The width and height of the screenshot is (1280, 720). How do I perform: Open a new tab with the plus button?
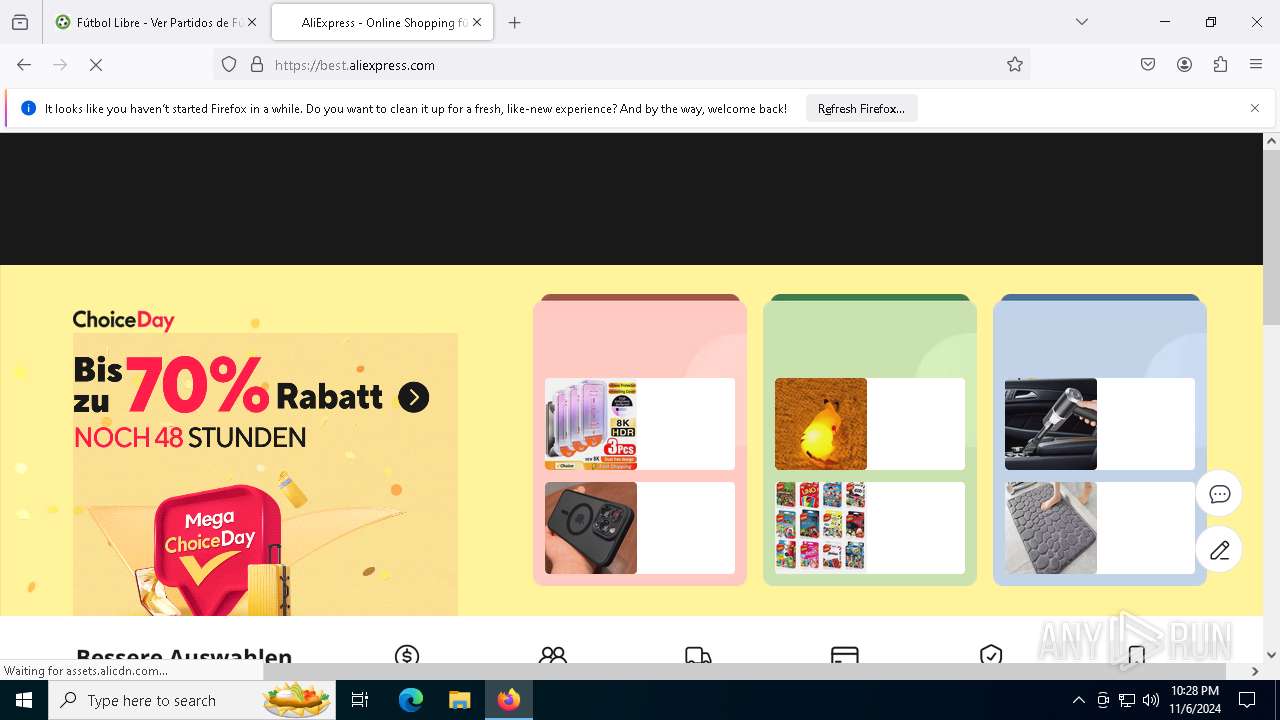[x=515, y=22]
